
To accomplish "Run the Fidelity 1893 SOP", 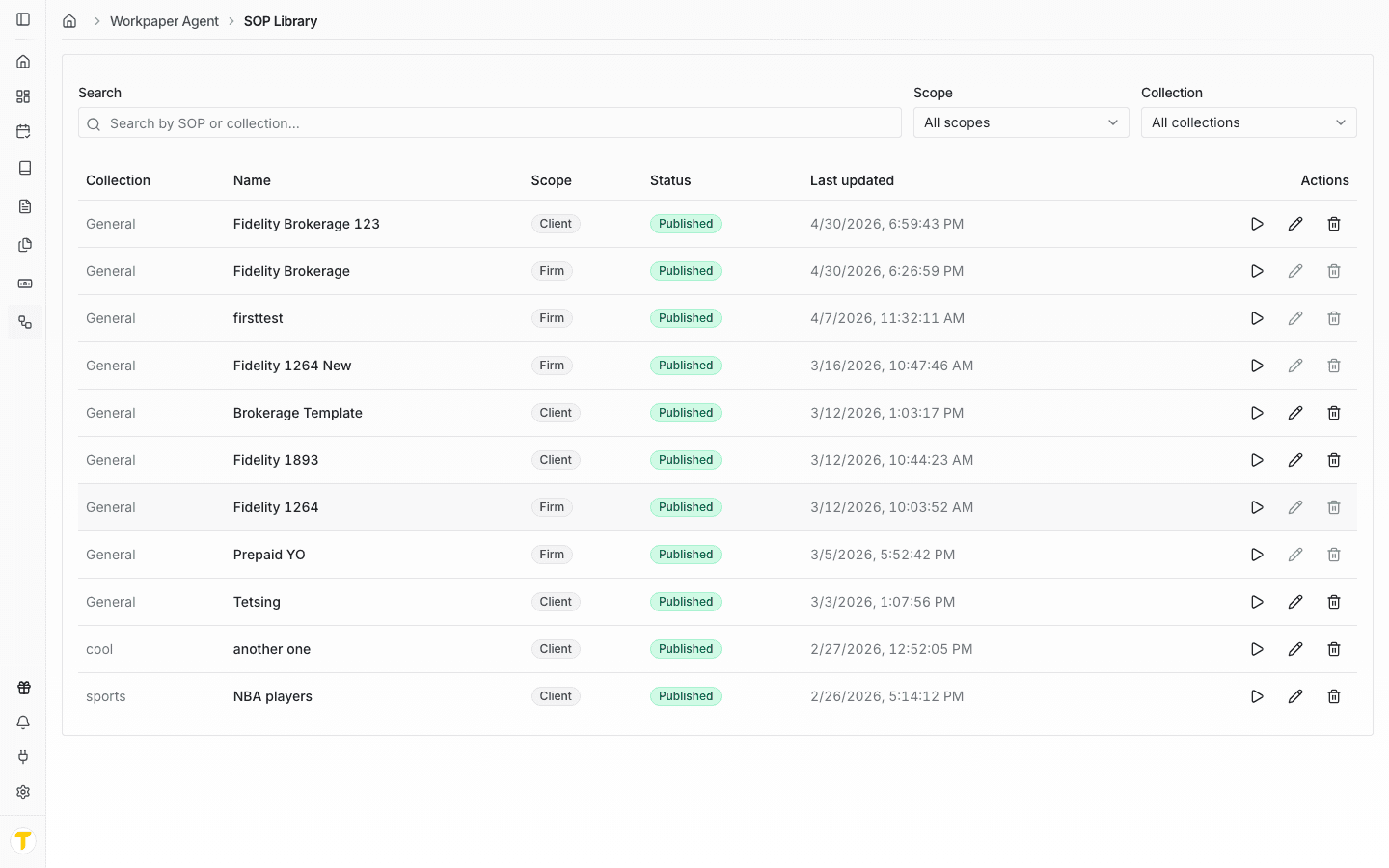I will 1257,460.
